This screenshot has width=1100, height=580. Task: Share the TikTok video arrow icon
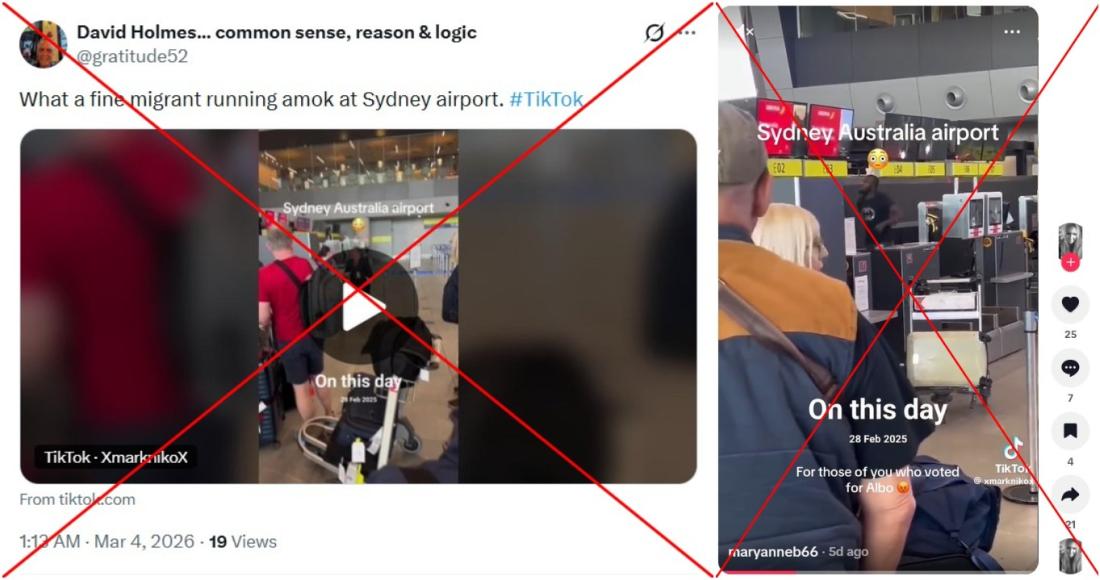point(1070,495)
